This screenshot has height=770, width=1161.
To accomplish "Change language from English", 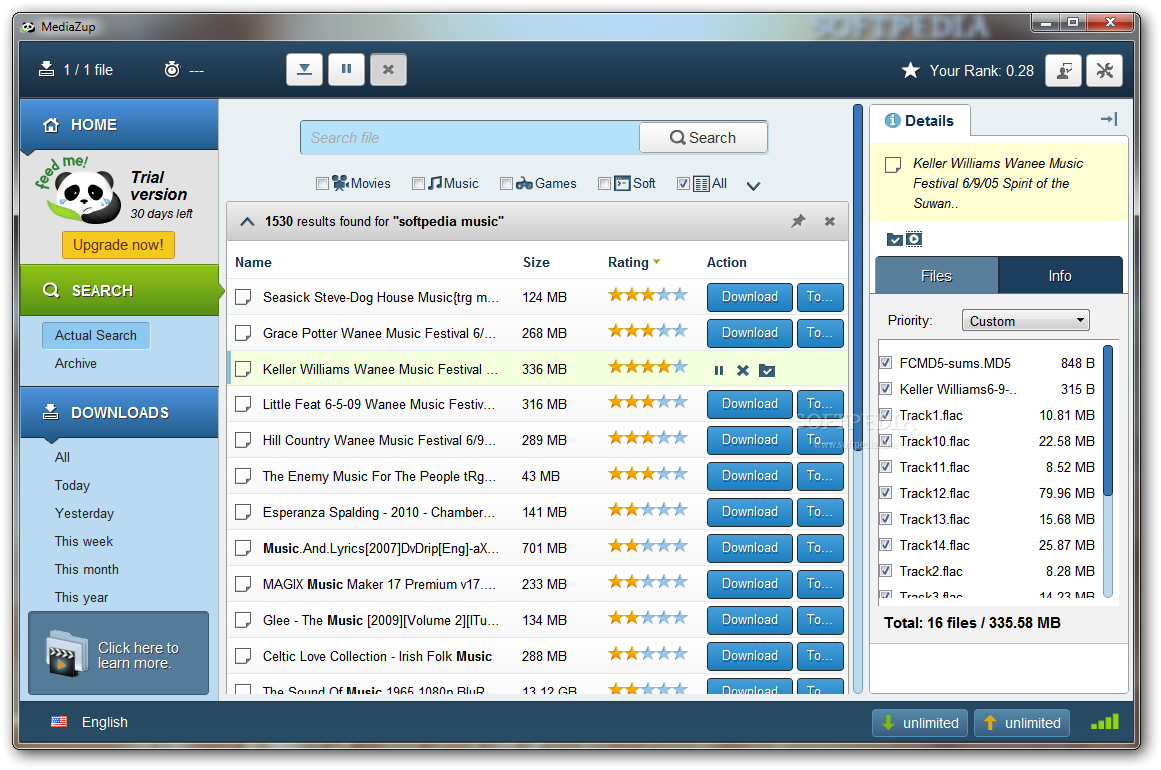I will pos(104,722).
